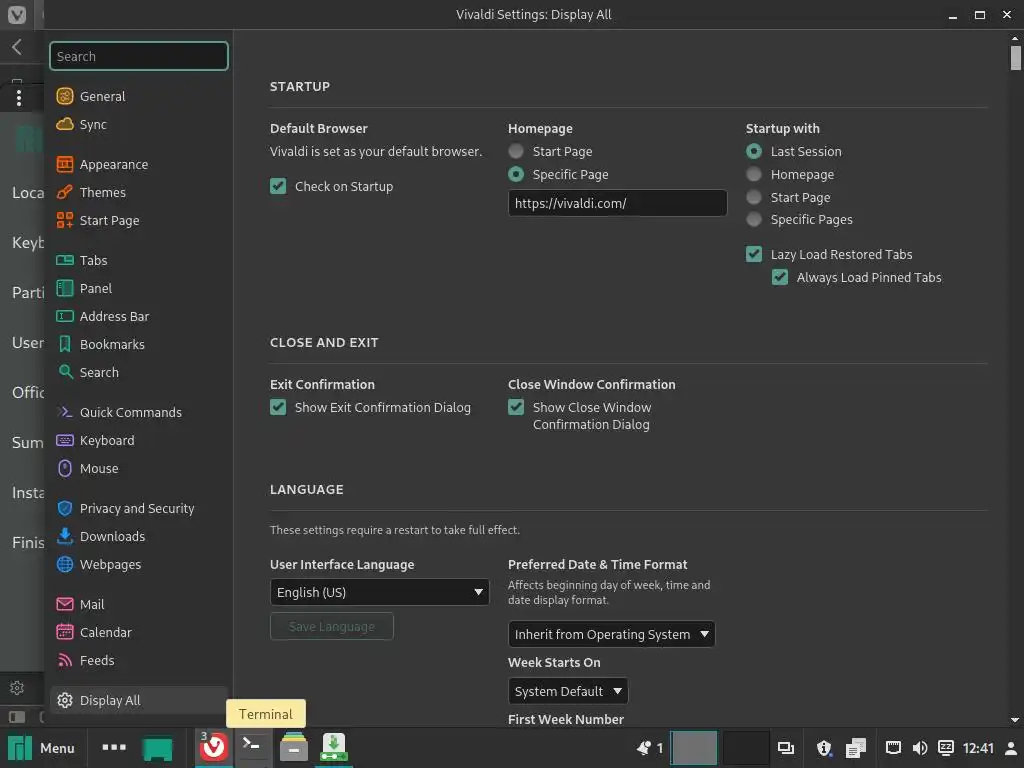Open the Calendar settings icon
The width and height of the screenshot is (1024, 768).
point(65,632)
